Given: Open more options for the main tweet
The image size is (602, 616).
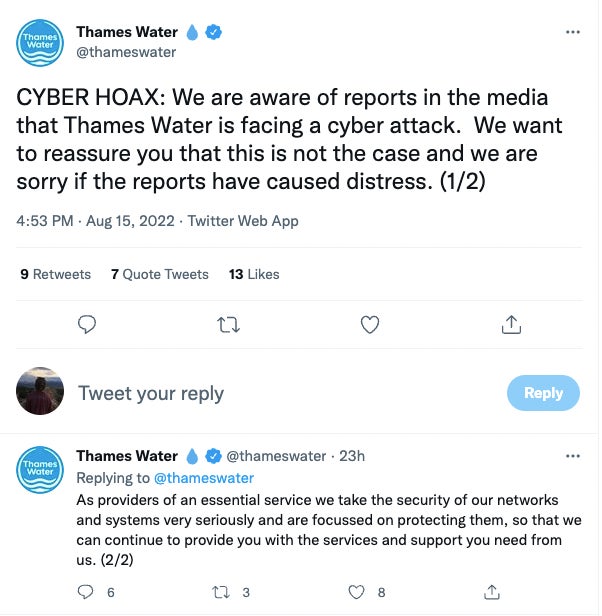Looking at the screenshot, I should click(x=573, y=32).
